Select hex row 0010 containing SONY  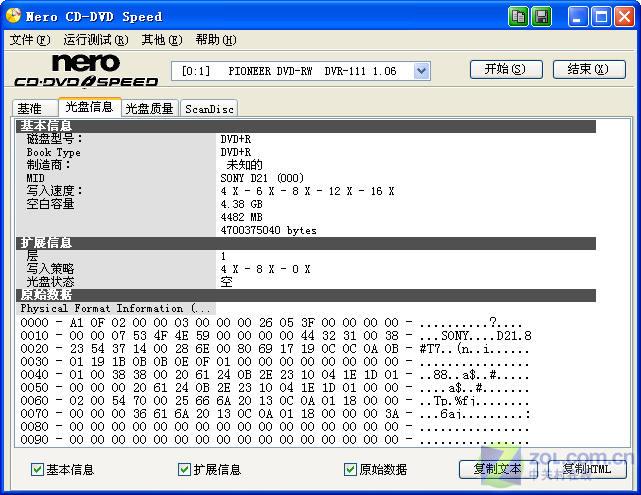coord(276,336)
